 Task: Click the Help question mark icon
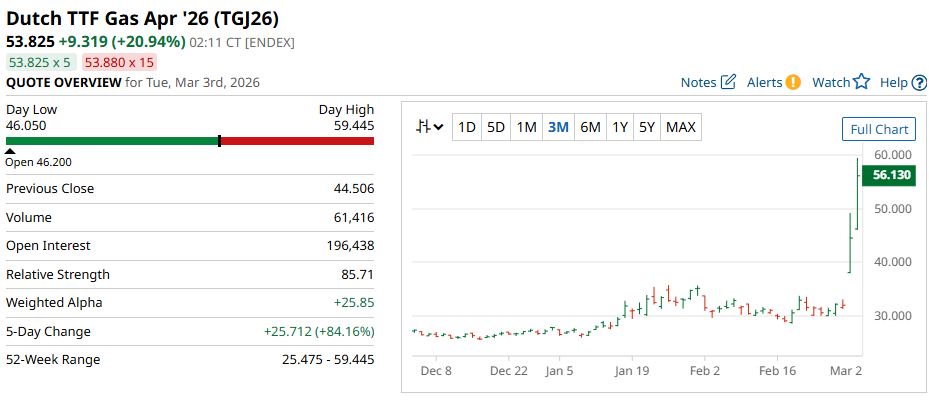[919, 82]
